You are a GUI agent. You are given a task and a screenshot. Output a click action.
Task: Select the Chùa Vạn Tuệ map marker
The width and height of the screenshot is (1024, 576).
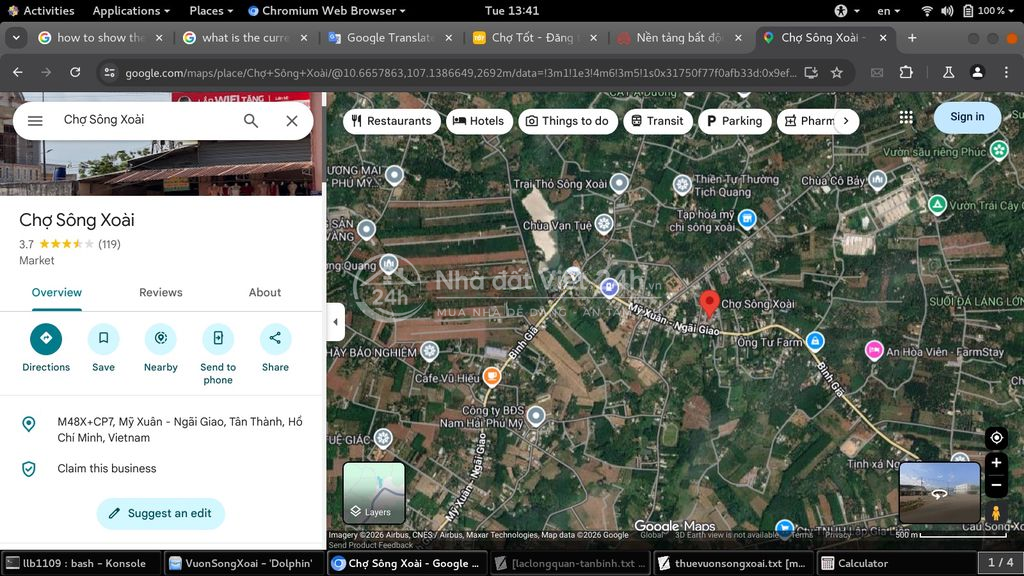point(603,224)
